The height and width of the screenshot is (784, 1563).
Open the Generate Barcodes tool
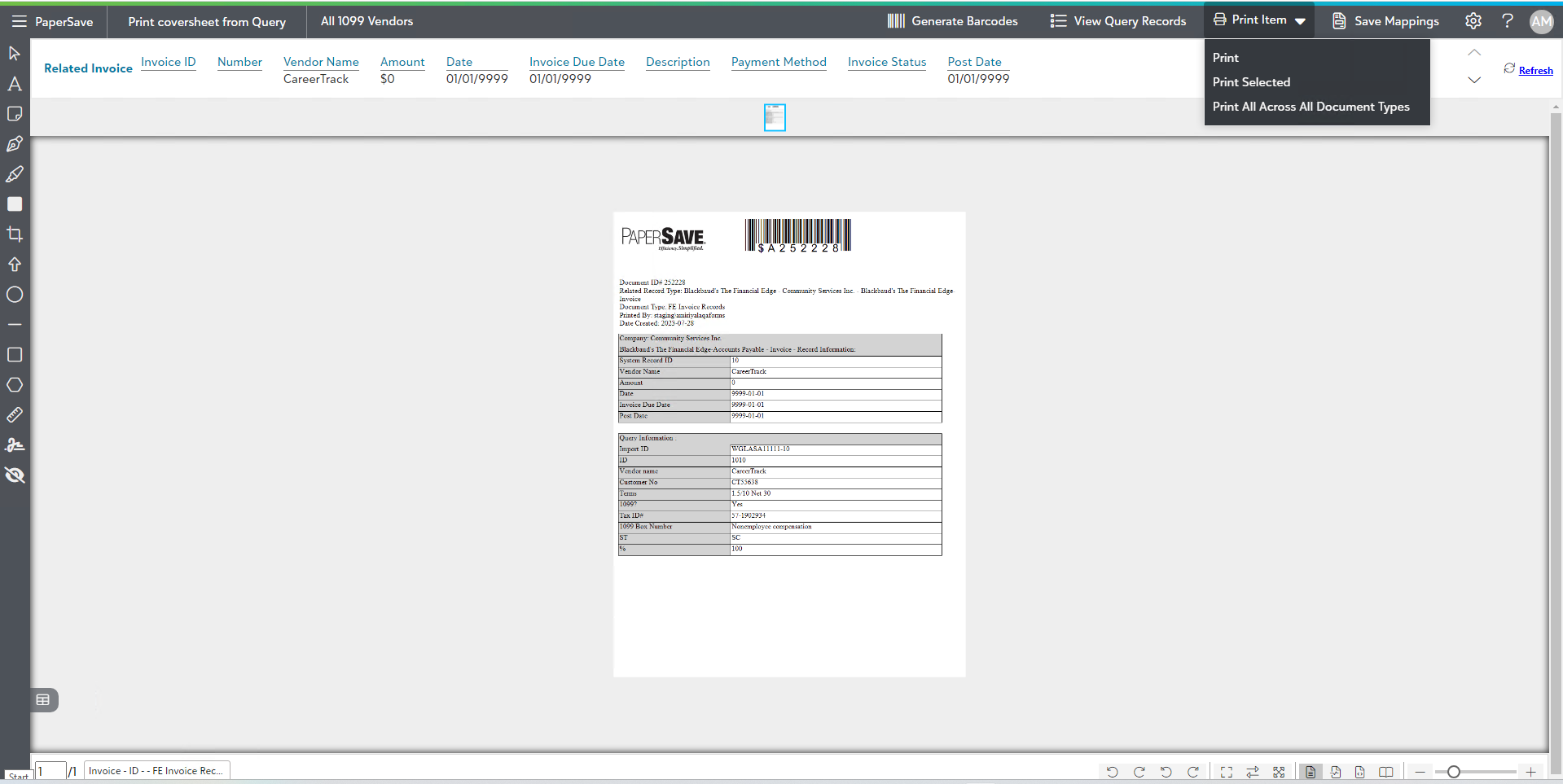pos(952,21)
